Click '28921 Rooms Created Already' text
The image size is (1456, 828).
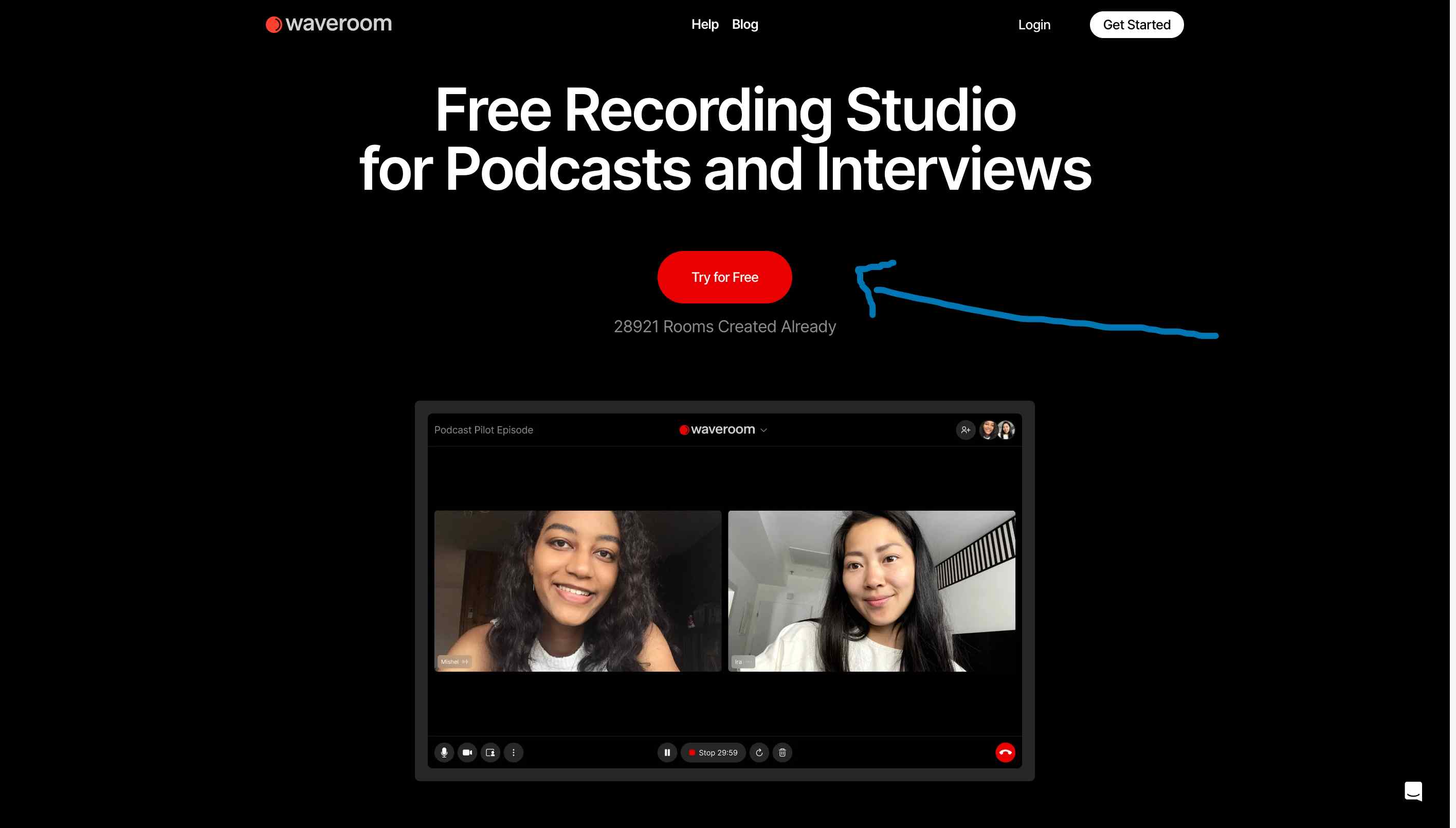(724, 327)
